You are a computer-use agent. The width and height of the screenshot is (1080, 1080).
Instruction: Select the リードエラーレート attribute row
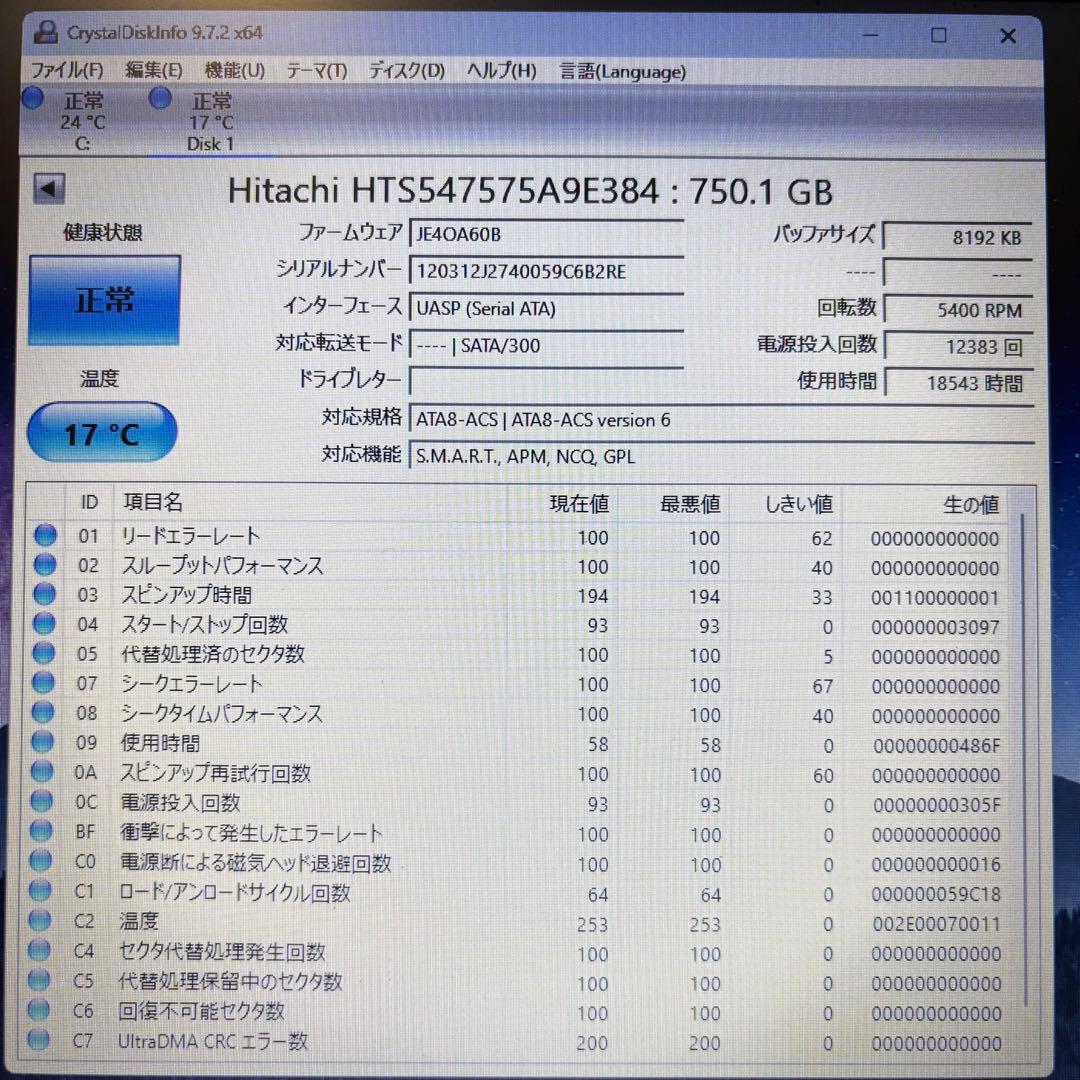(x=518, y=537)
